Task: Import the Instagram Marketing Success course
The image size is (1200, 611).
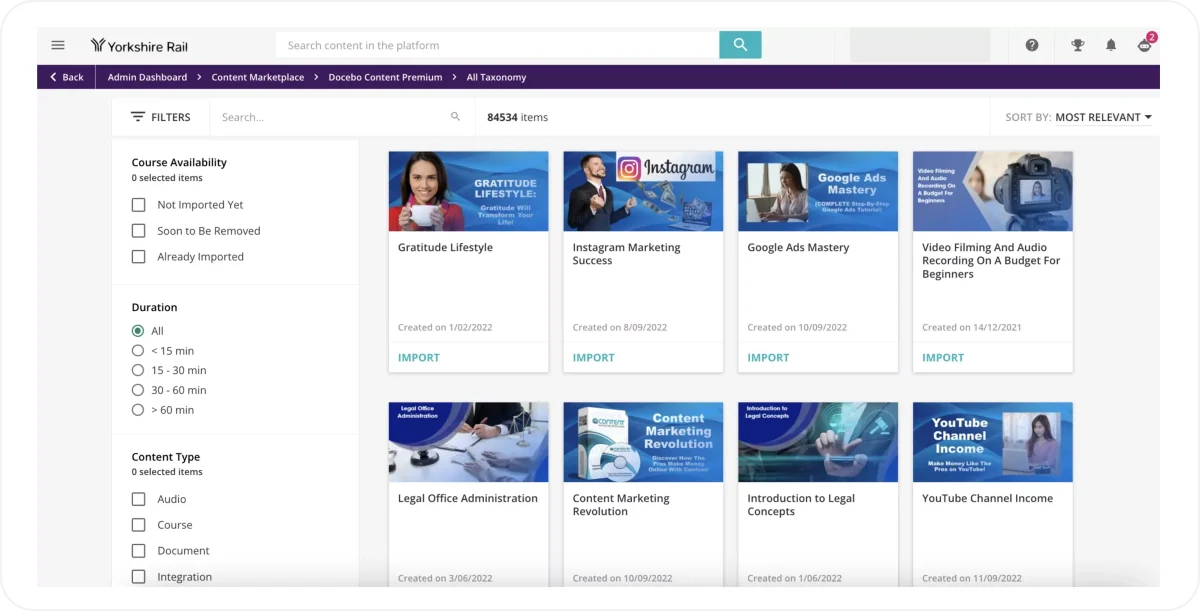Action: pyautogui.click(x=594, y=357)
